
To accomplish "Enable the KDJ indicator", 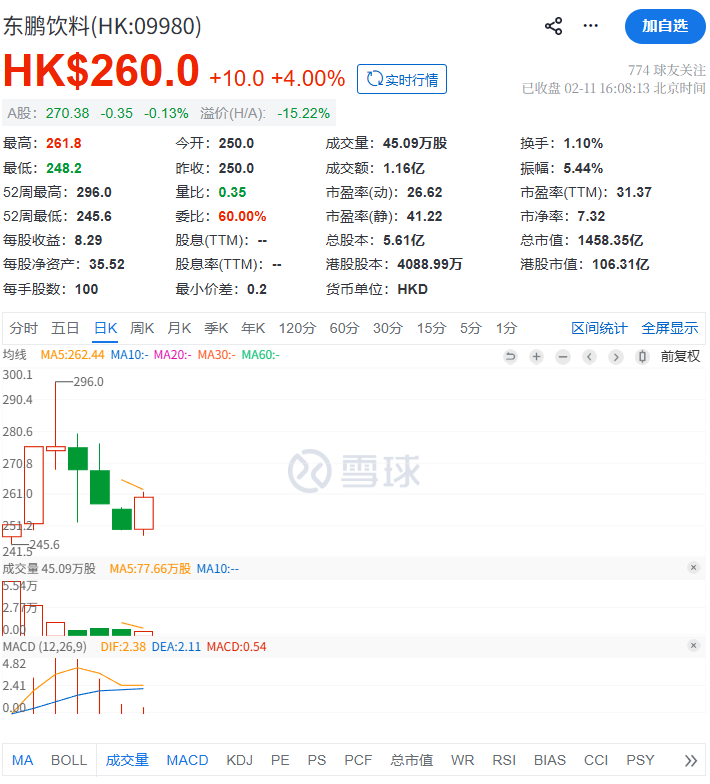I will pos(240,760).
